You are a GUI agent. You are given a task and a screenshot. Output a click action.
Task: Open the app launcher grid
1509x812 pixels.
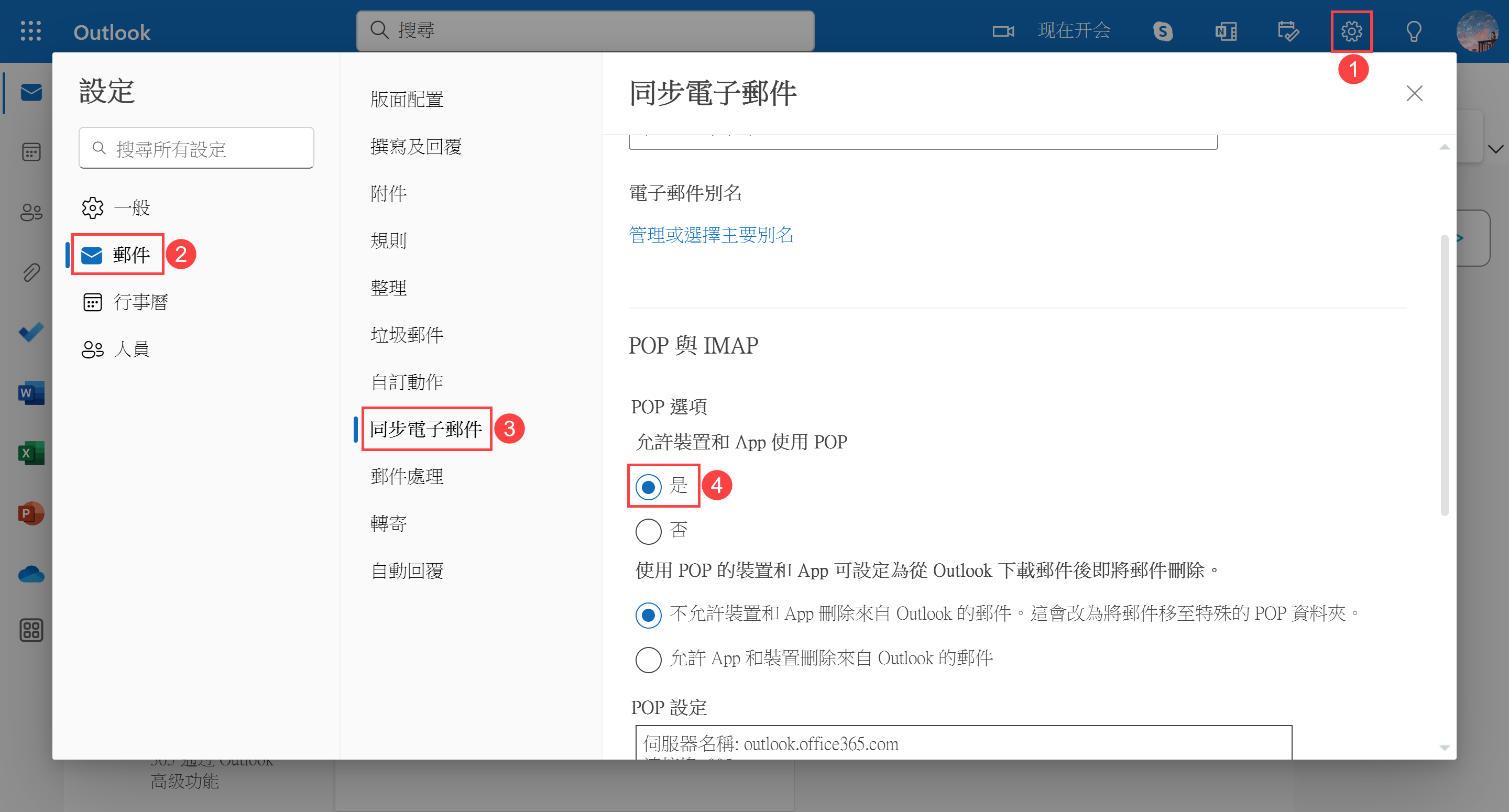[30, 31]
